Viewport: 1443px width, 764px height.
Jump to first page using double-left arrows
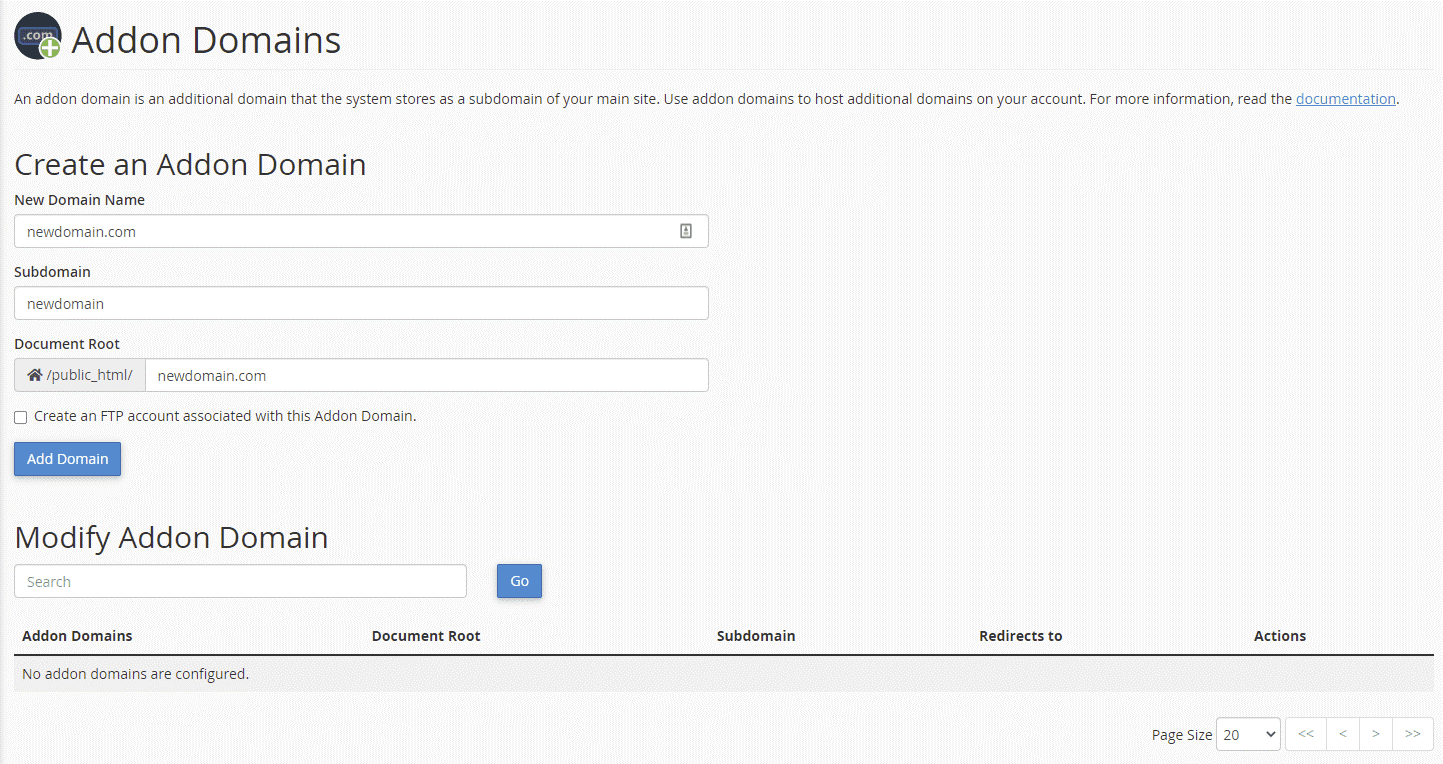coord(1305,734)
